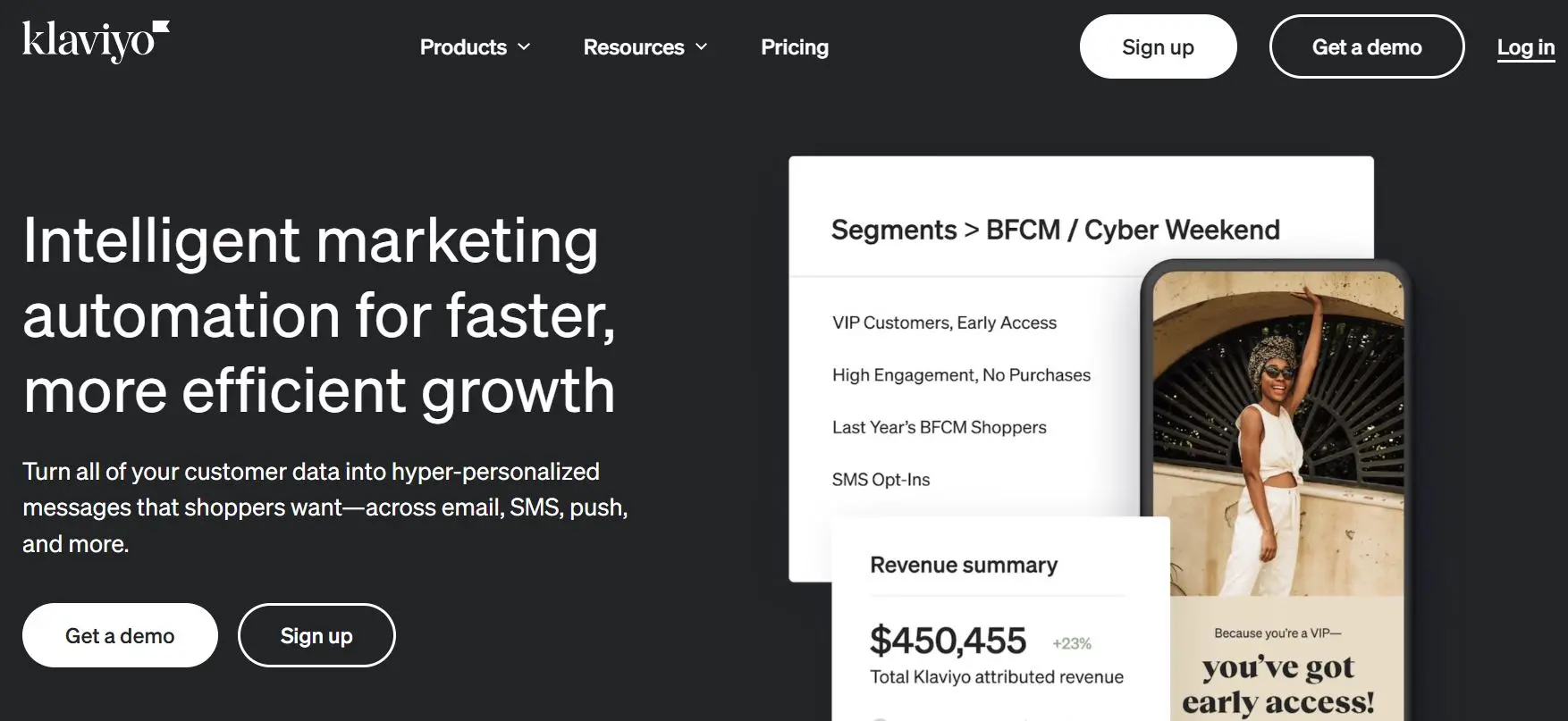Click the flag mark on Klaviyo logo
Viewport: 1568px width, 721px height.
pos(162,29)
